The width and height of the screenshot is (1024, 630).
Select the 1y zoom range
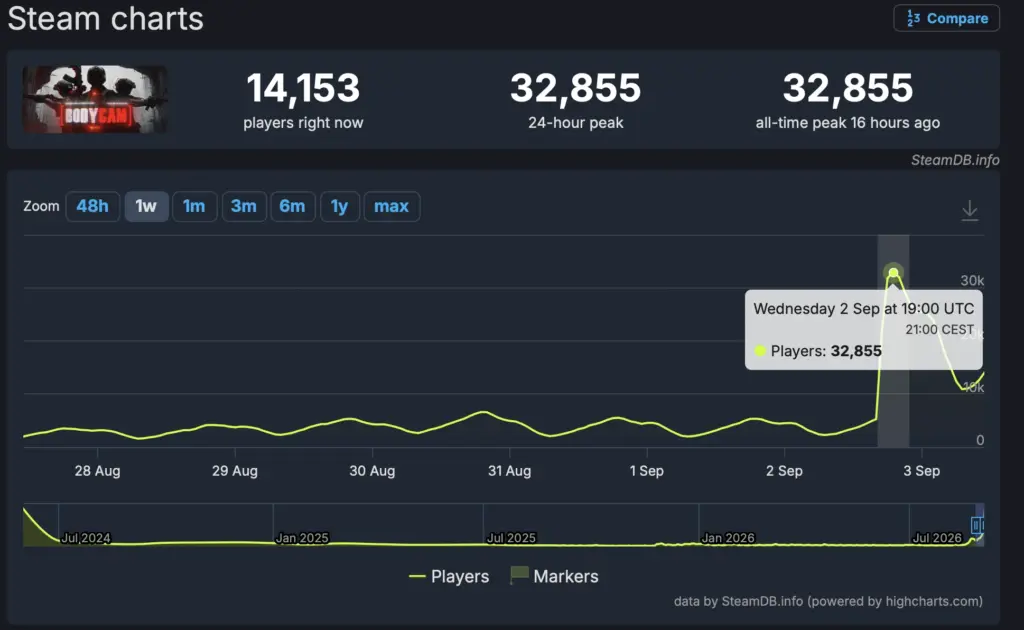pos(339,206)
